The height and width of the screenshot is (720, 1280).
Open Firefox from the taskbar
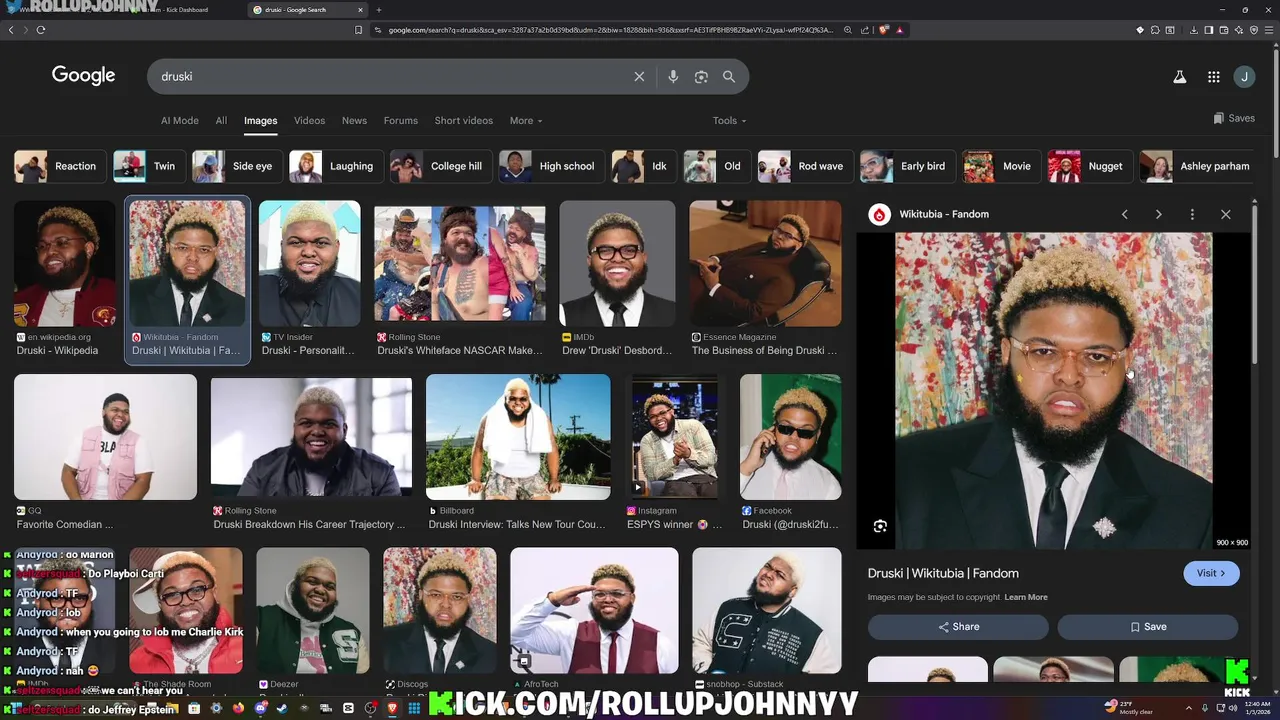(239, 708)
